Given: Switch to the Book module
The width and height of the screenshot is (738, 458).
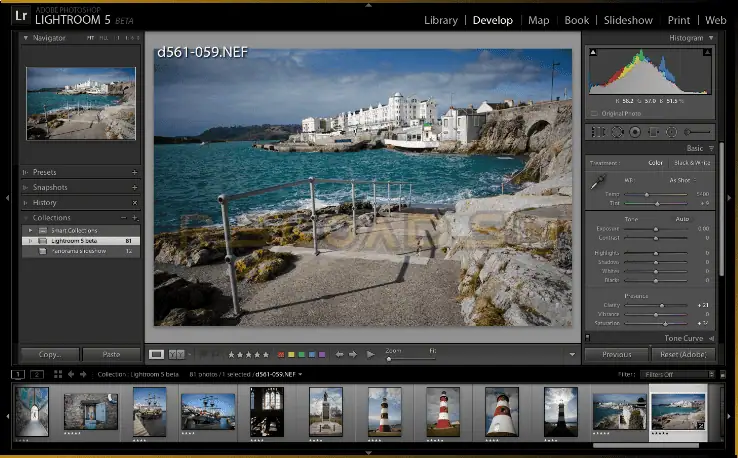Looking at the screenshot, I should tap(577, 20).
